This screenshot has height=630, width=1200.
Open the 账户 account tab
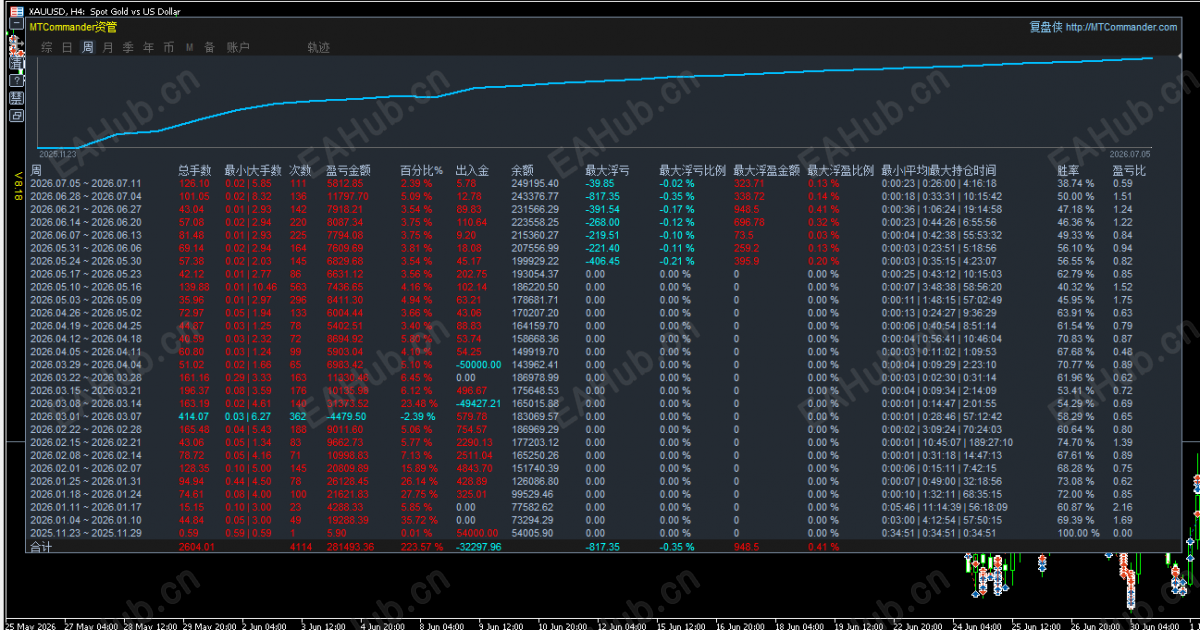tap(238, 47)
